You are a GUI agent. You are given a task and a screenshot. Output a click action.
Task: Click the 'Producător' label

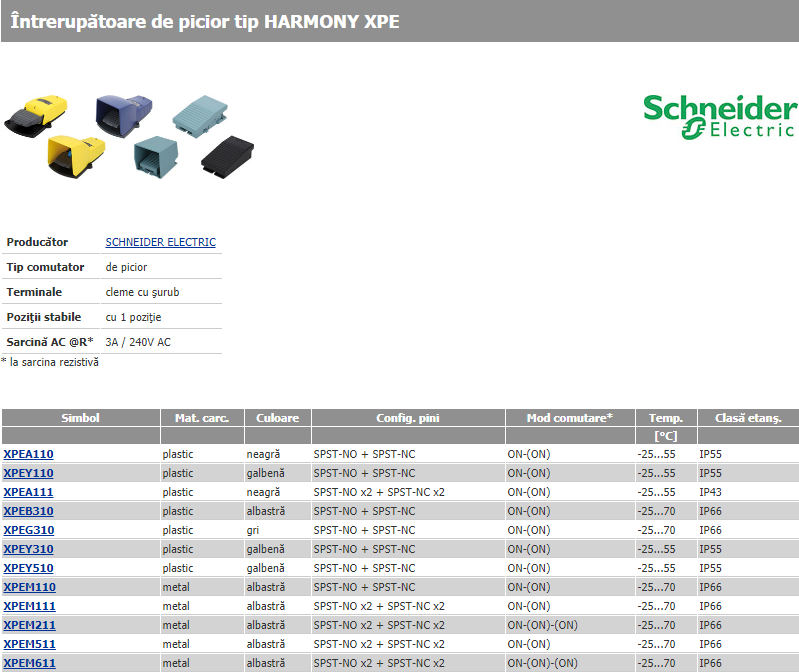37,242
